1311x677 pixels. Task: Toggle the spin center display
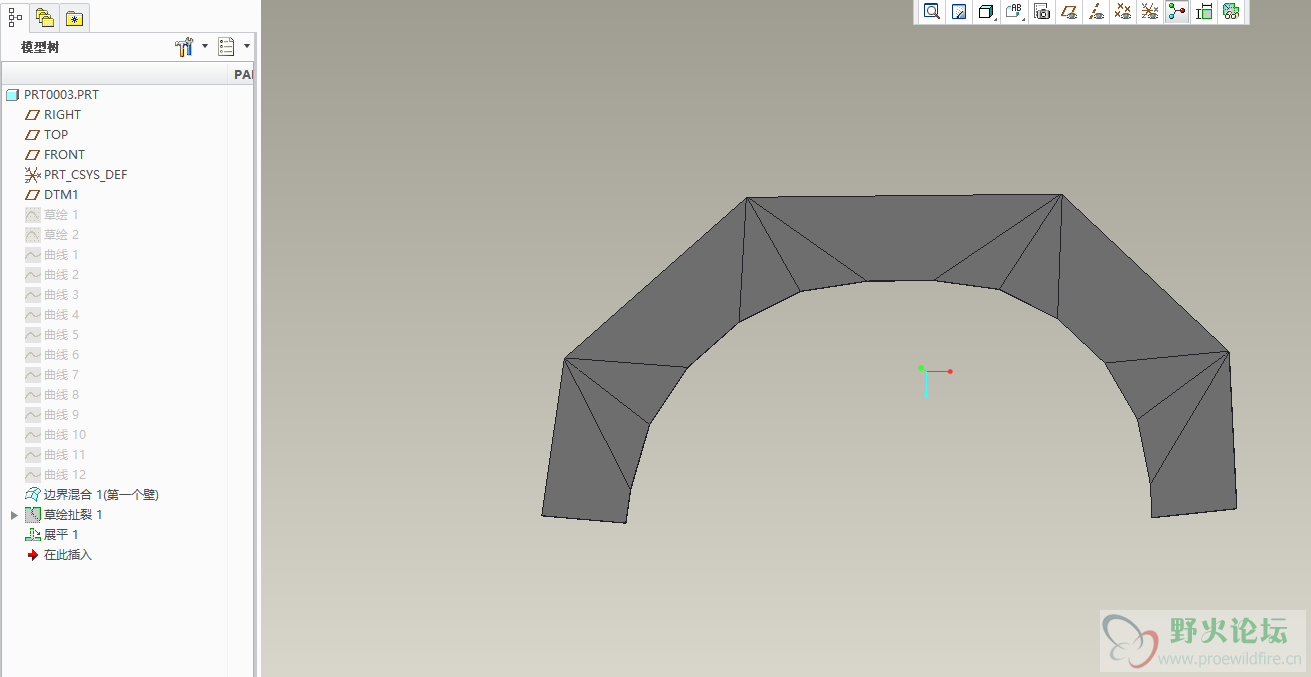[1177, 12]
